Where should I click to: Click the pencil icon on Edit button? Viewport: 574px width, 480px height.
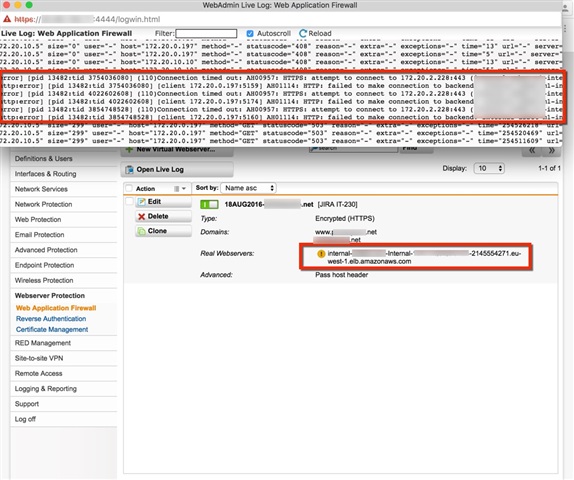(x=142, y=202)
